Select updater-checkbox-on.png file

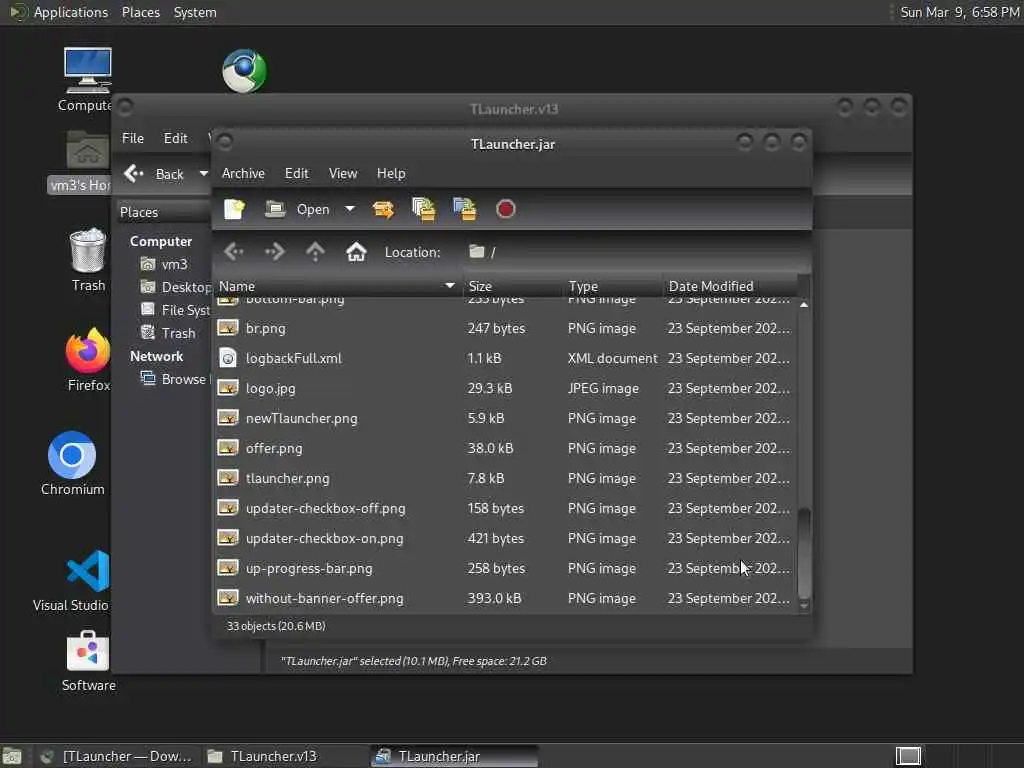505,539
